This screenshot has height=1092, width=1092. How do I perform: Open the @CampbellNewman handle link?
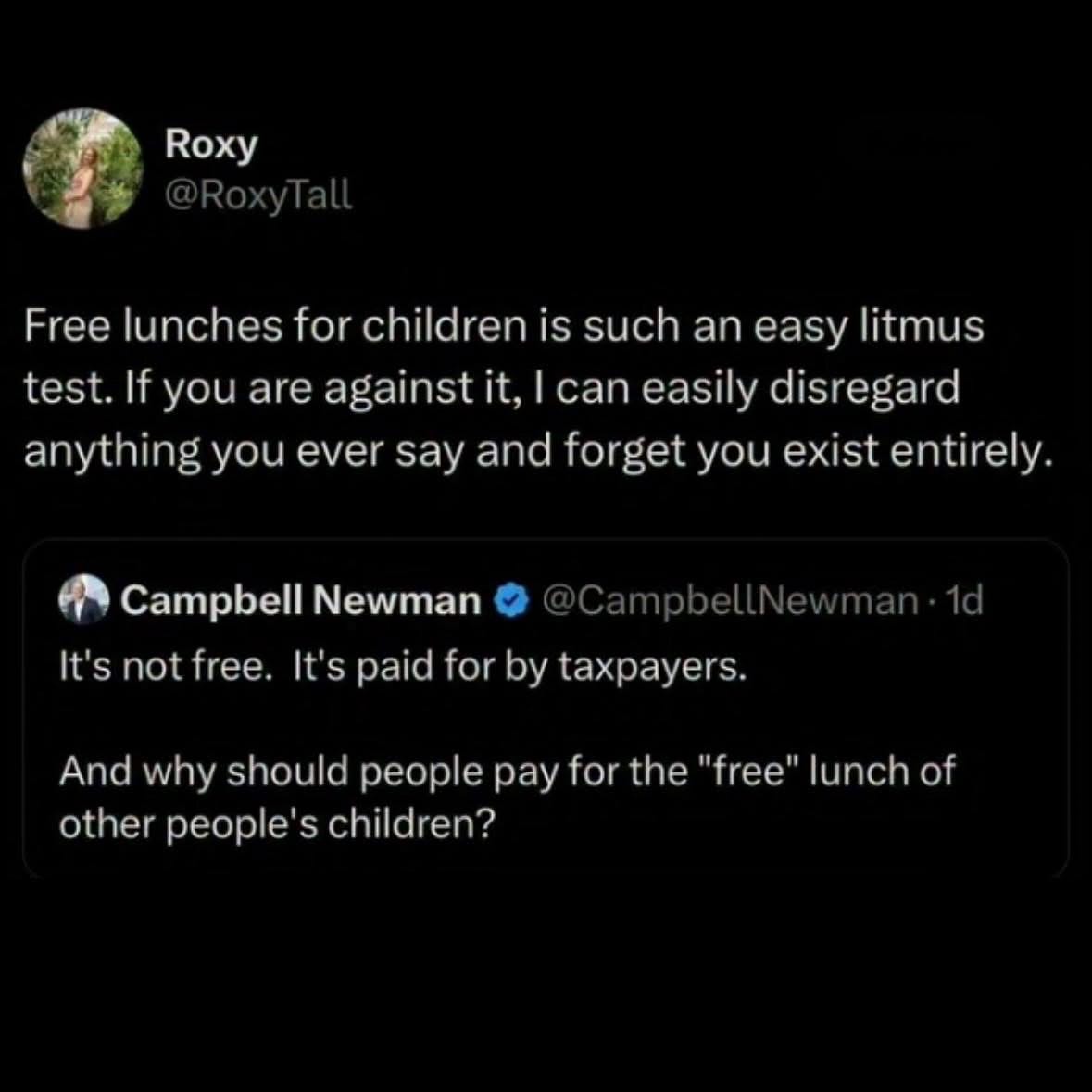tap(729, 600)
